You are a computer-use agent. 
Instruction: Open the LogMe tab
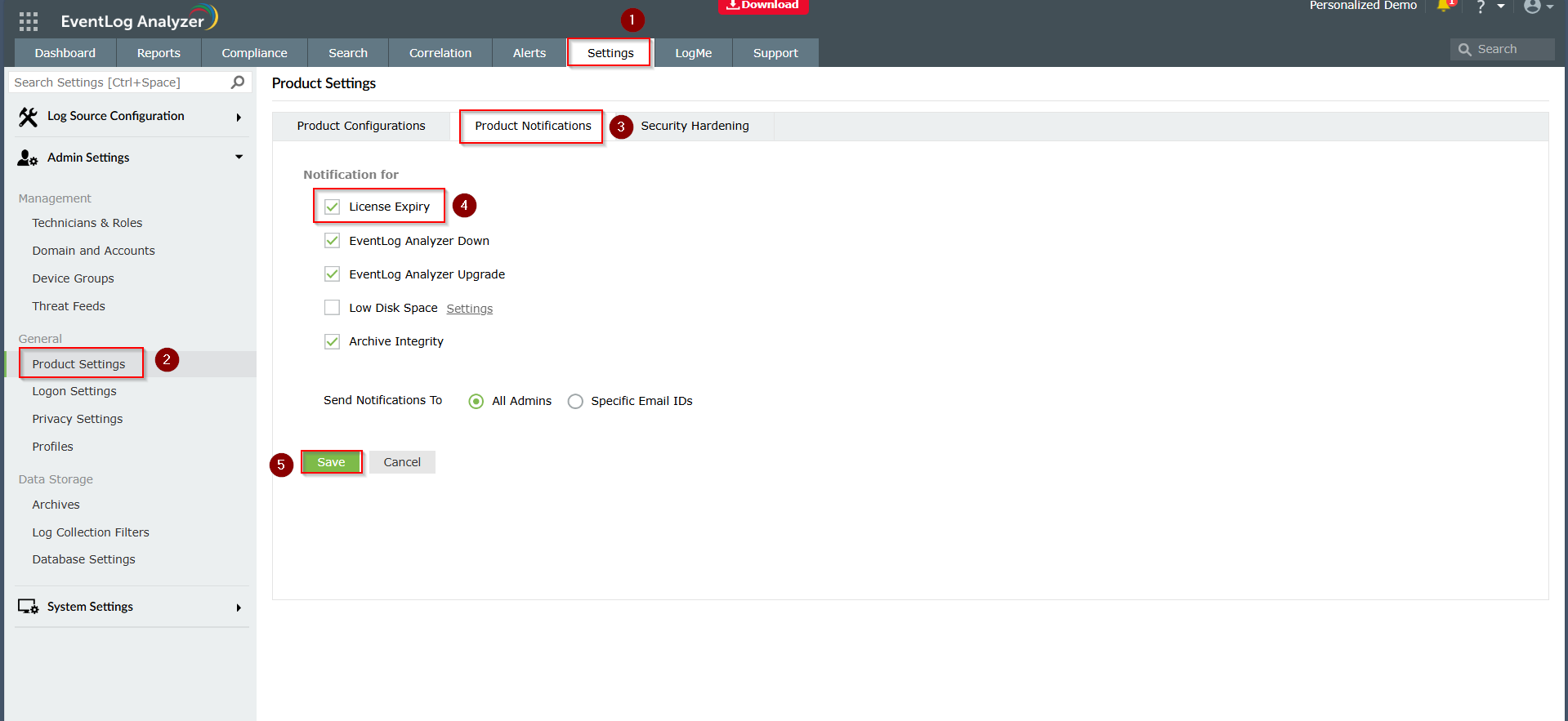(x=694, y=53)
